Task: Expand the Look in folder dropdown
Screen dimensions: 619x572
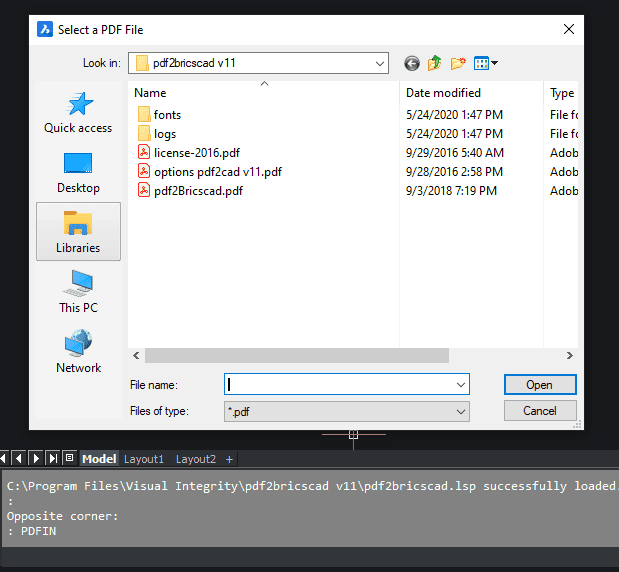Action: 379,63
